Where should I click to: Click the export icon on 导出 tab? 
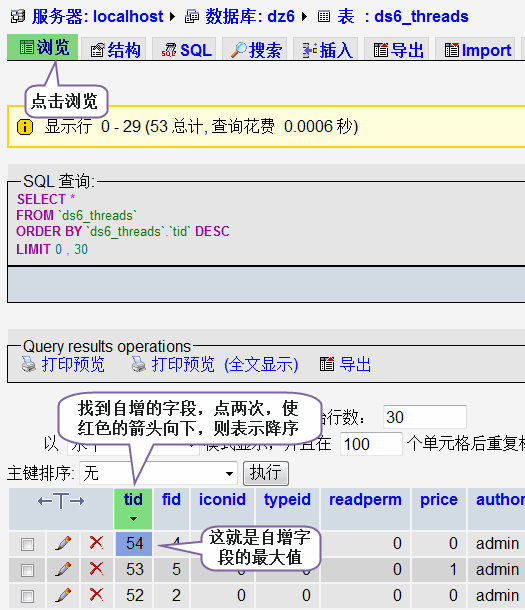pos(381,50)
